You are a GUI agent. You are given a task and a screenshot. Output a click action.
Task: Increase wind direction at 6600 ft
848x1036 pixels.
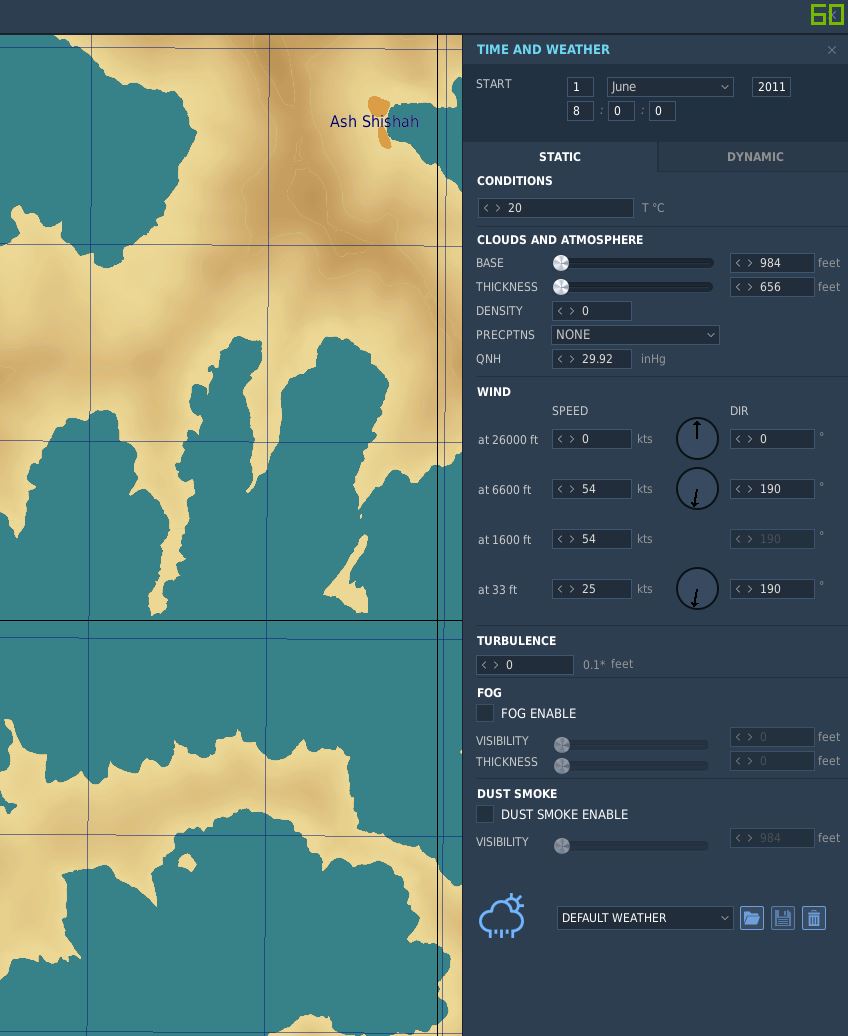pos(750,489)
